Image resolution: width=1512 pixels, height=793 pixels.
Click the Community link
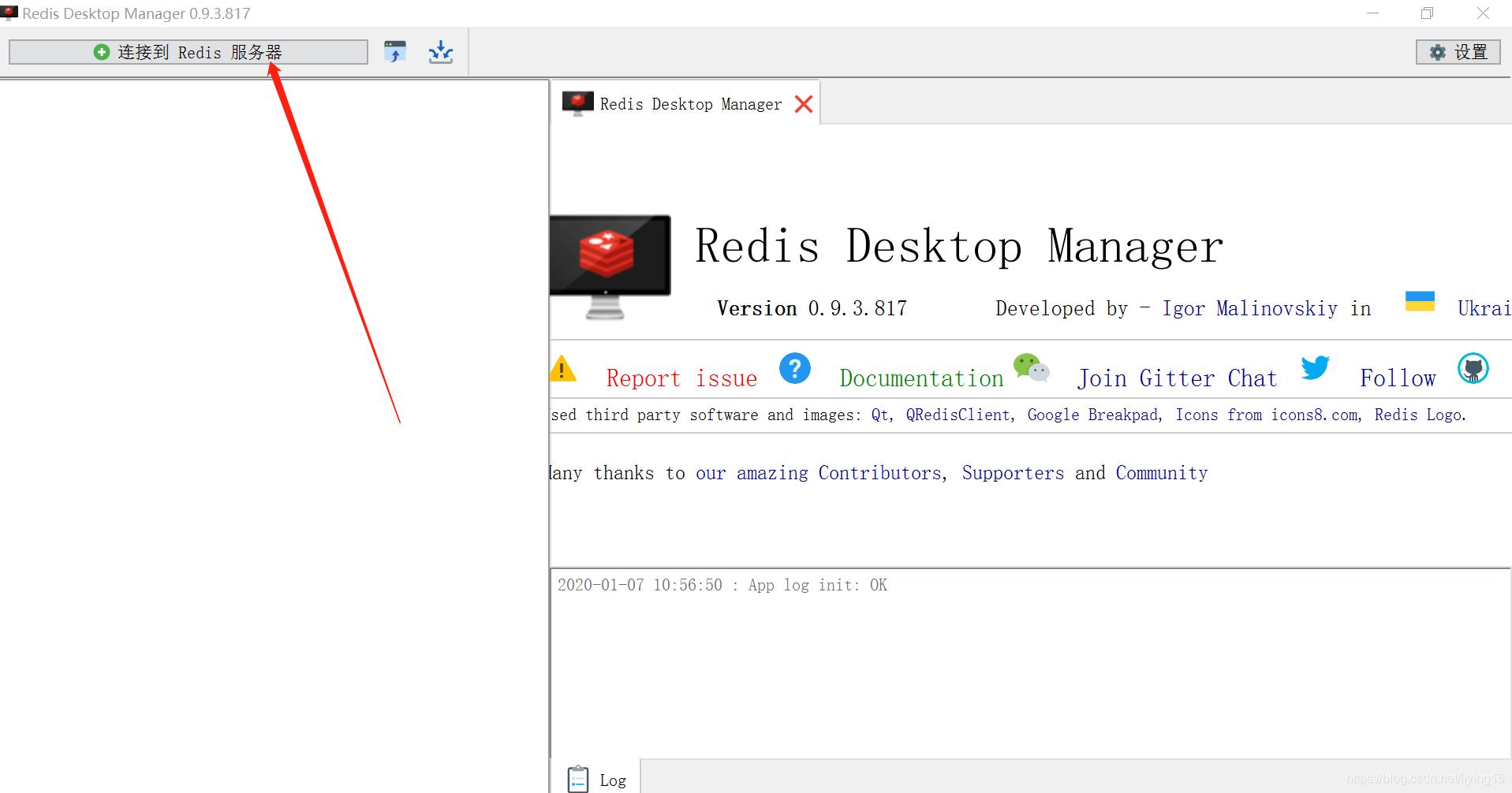coord(1161,473)
